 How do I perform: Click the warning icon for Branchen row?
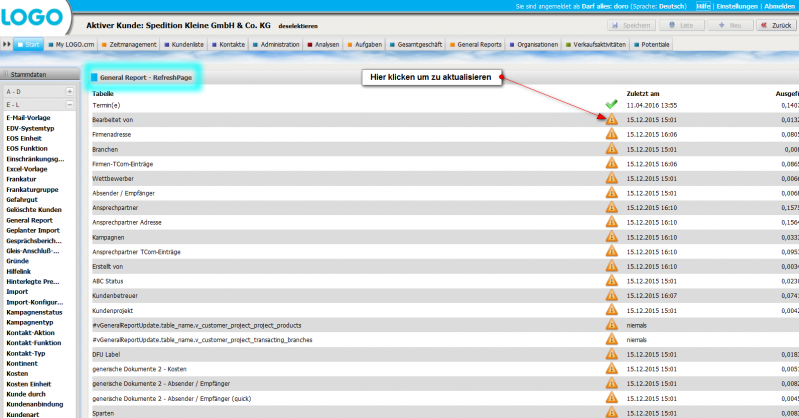pos(611,148)
